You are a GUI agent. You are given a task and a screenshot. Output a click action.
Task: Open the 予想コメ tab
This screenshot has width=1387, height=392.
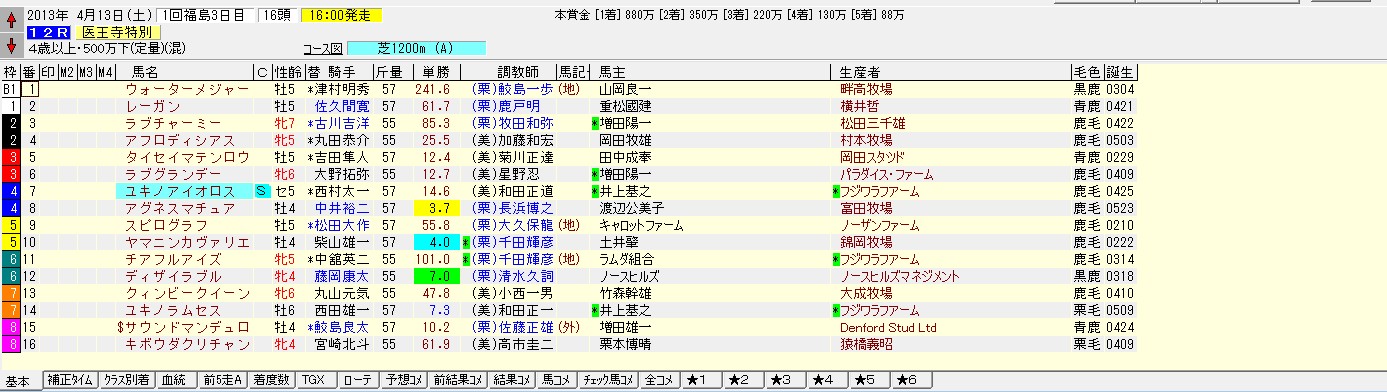[x=405, y=381]
